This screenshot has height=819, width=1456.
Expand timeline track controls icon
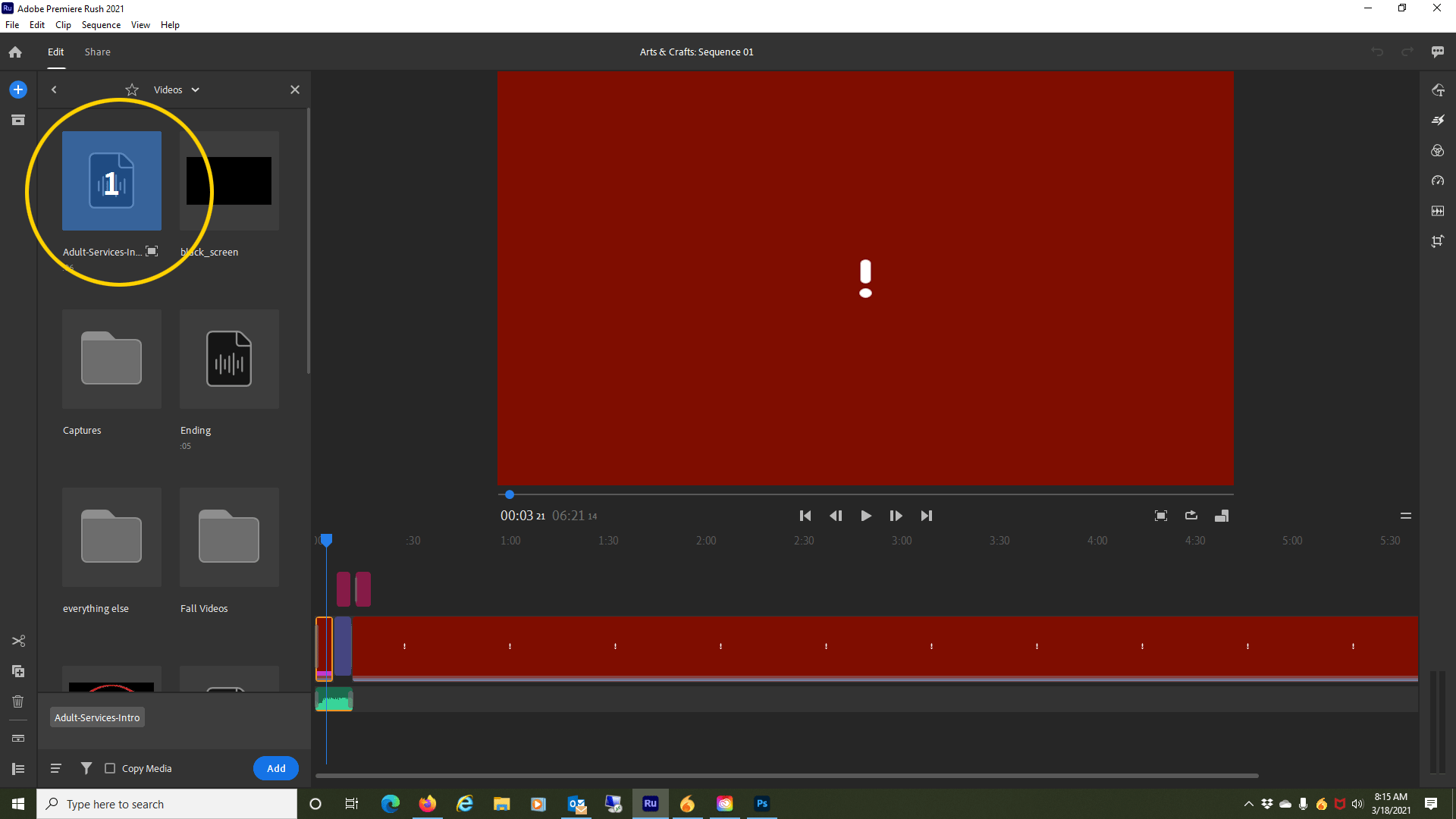pos(18,768)
